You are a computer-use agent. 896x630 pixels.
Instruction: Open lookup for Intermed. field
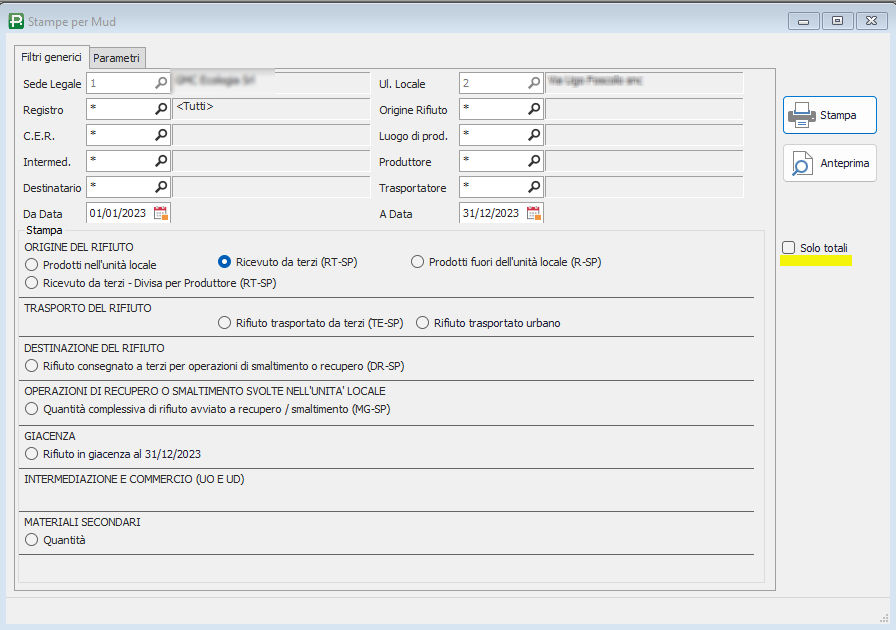click(161, 161)
